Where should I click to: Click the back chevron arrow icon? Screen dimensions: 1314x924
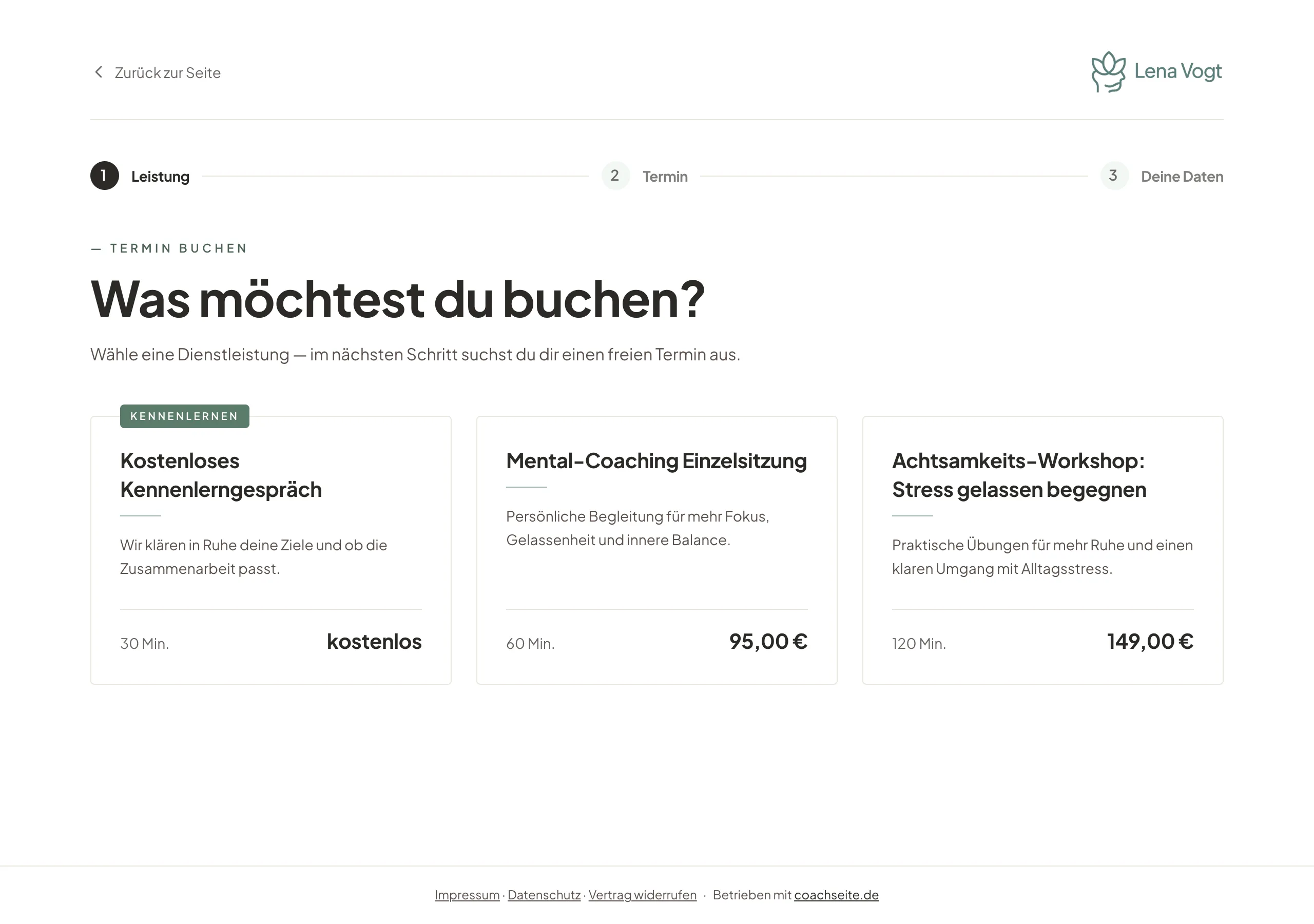pos(99,72)
